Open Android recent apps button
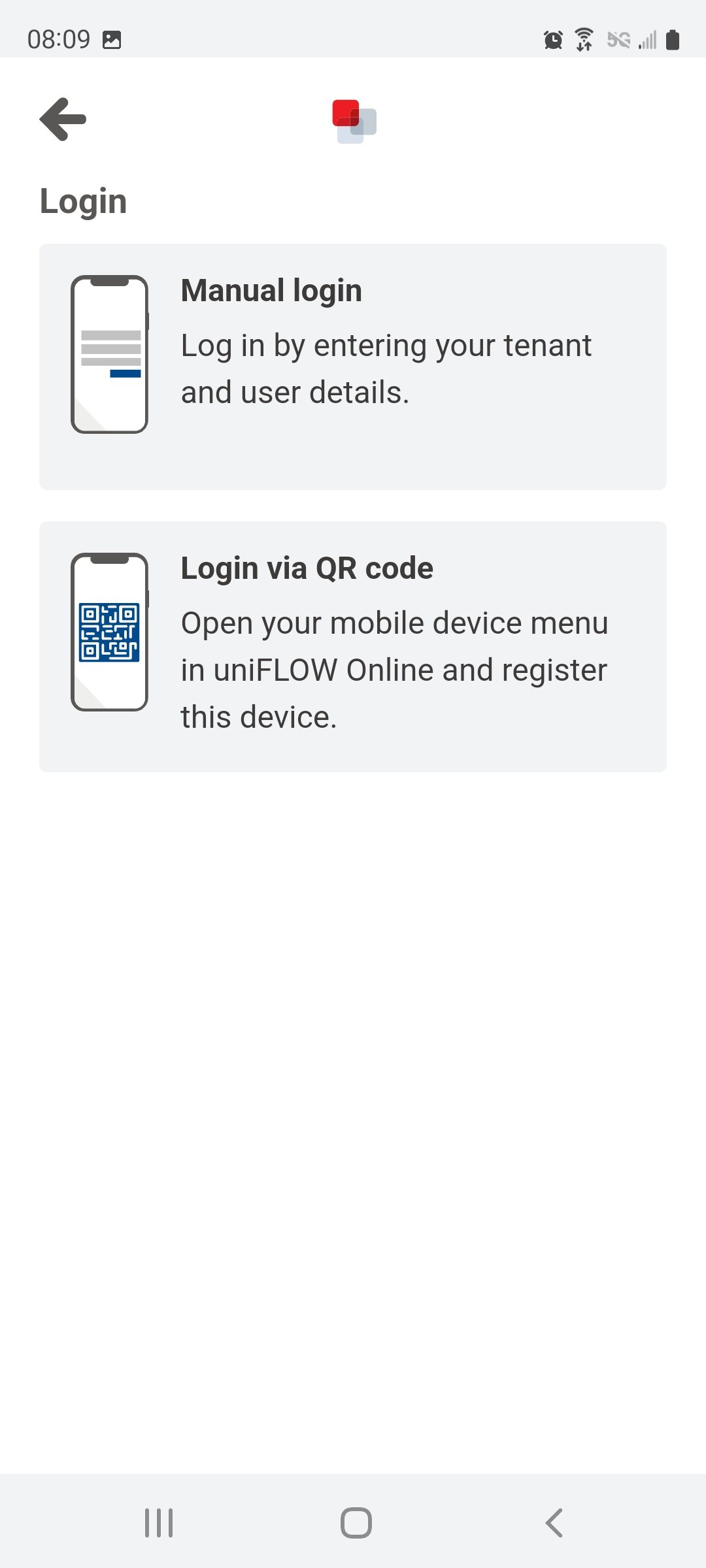This screenshot has height=1568, width=706. coord(159,1523)
